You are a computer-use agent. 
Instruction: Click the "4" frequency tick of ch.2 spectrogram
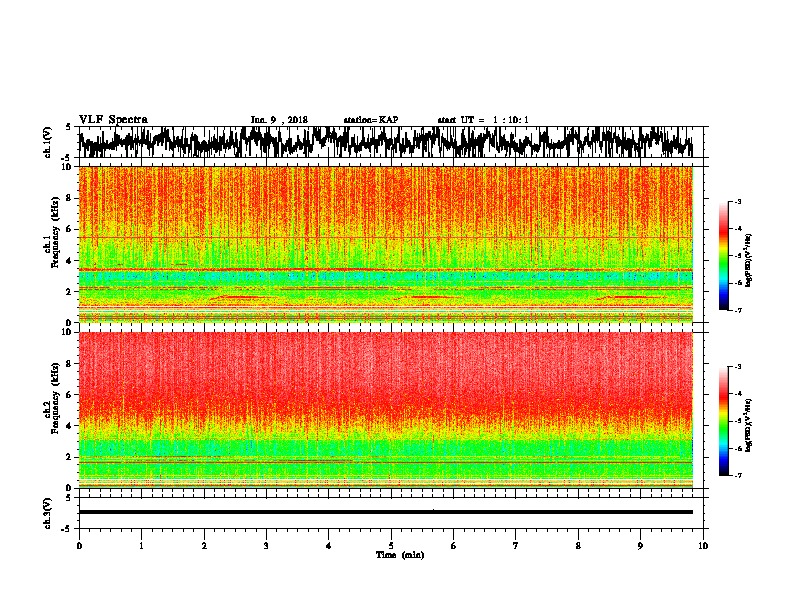click(x=71, y=426)
